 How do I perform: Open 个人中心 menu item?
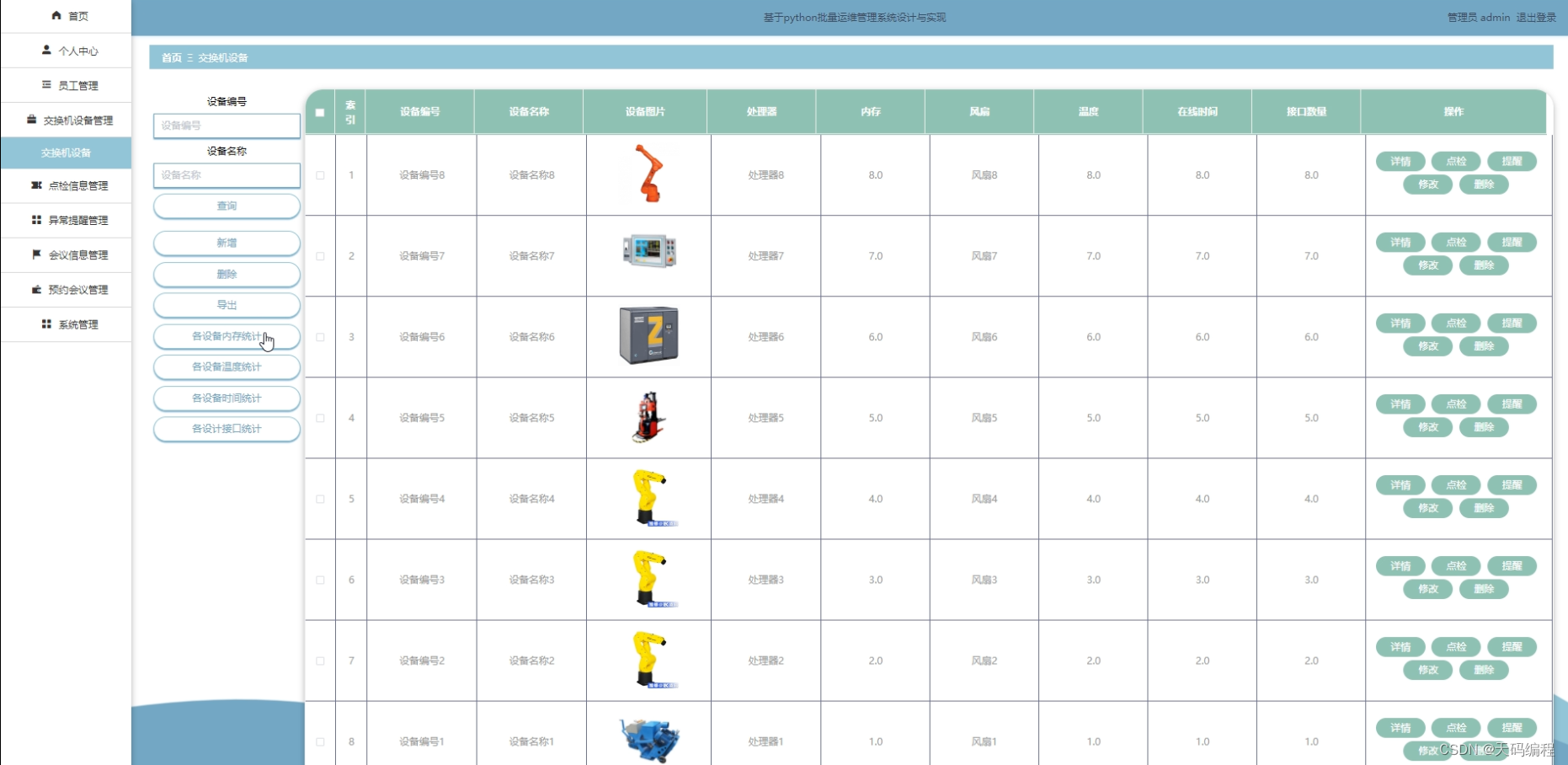coord(66,51)
